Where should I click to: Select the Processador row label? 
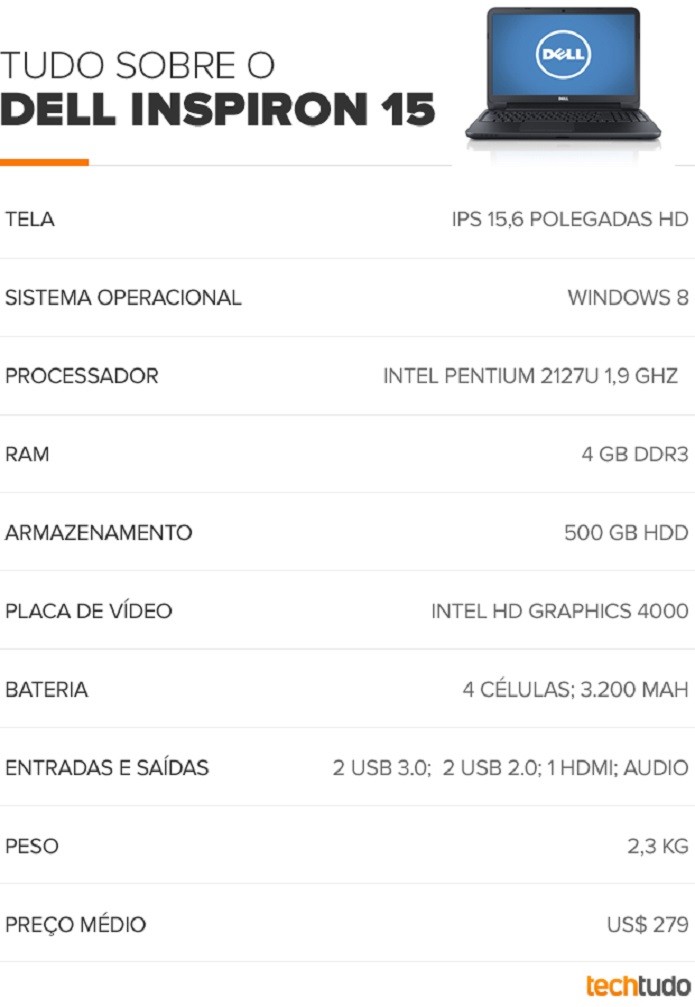[82, 376]
